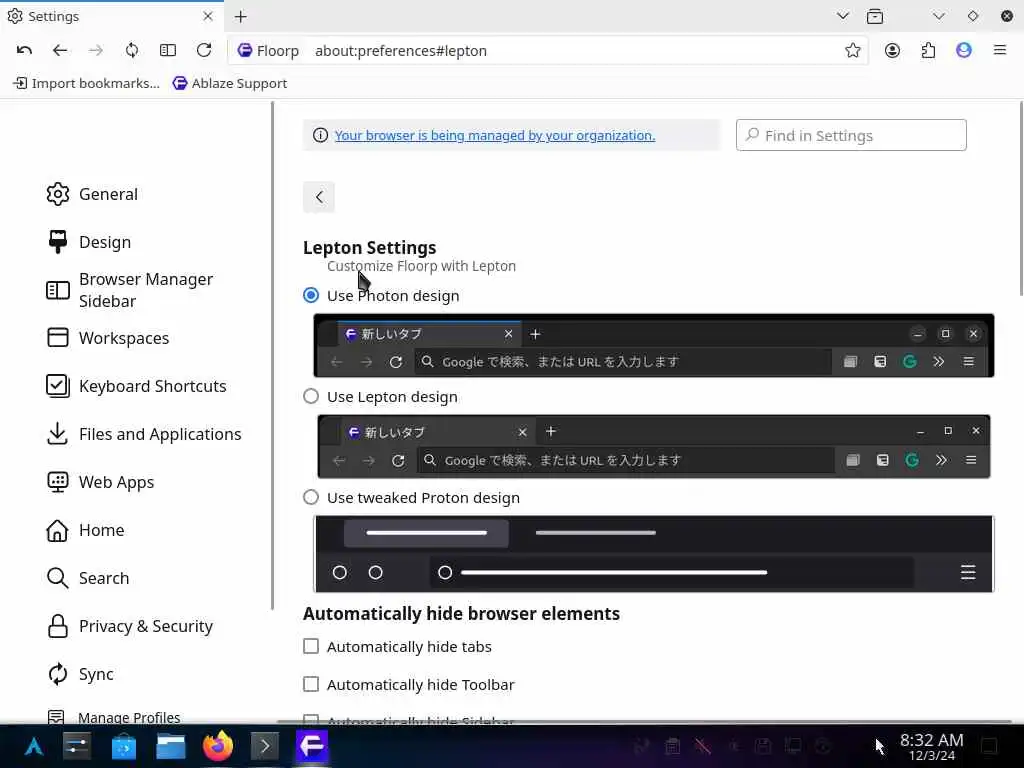The width and height of the screenshot is (1024, 768).
Task: Open Browser Manager Sidebar settings
Action: pyautogui.click(x=129, y=290)
